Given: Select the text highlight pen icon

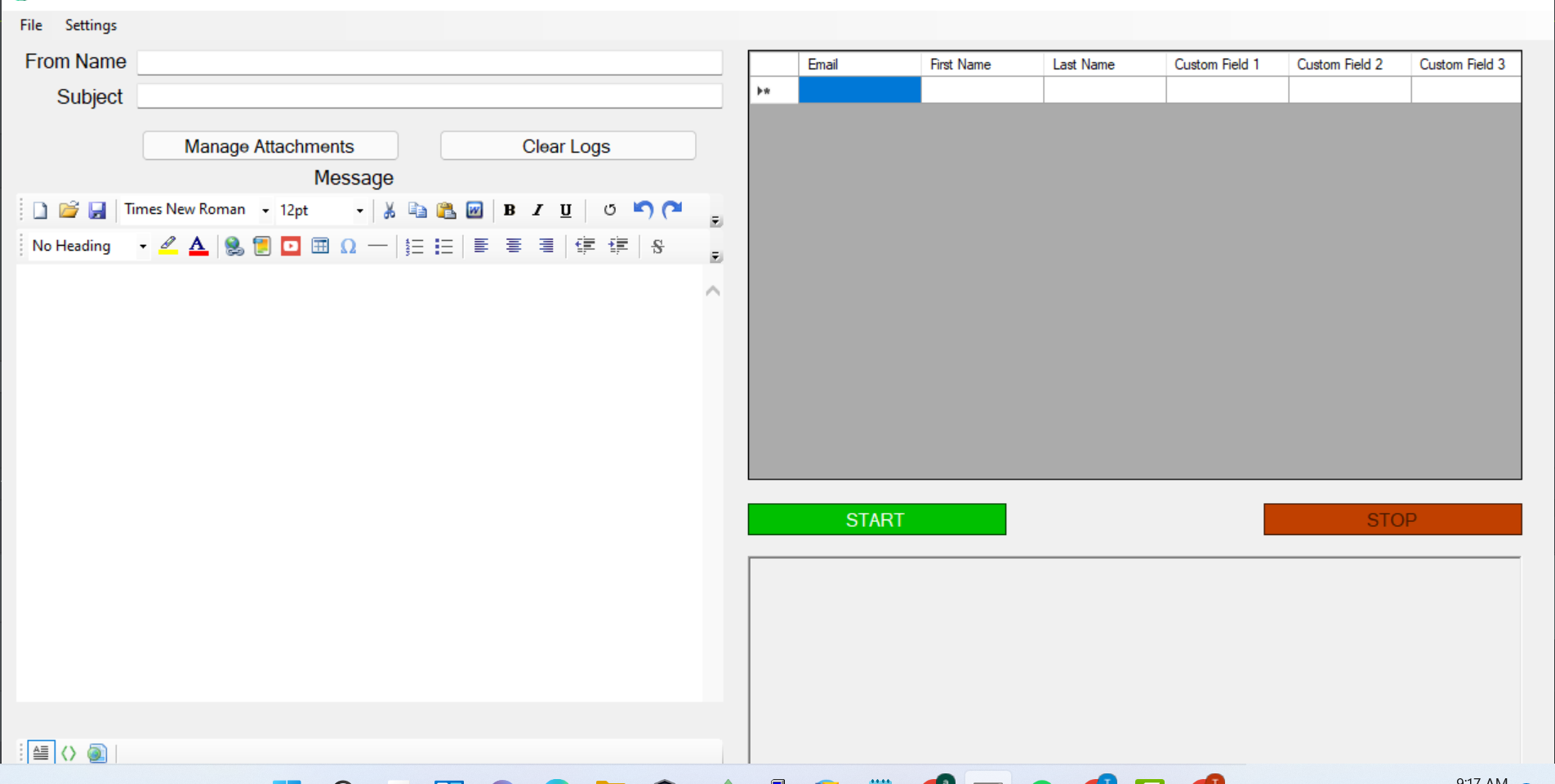Looking at the screenshot, I should pyautogui.click(x=167, y=246).
